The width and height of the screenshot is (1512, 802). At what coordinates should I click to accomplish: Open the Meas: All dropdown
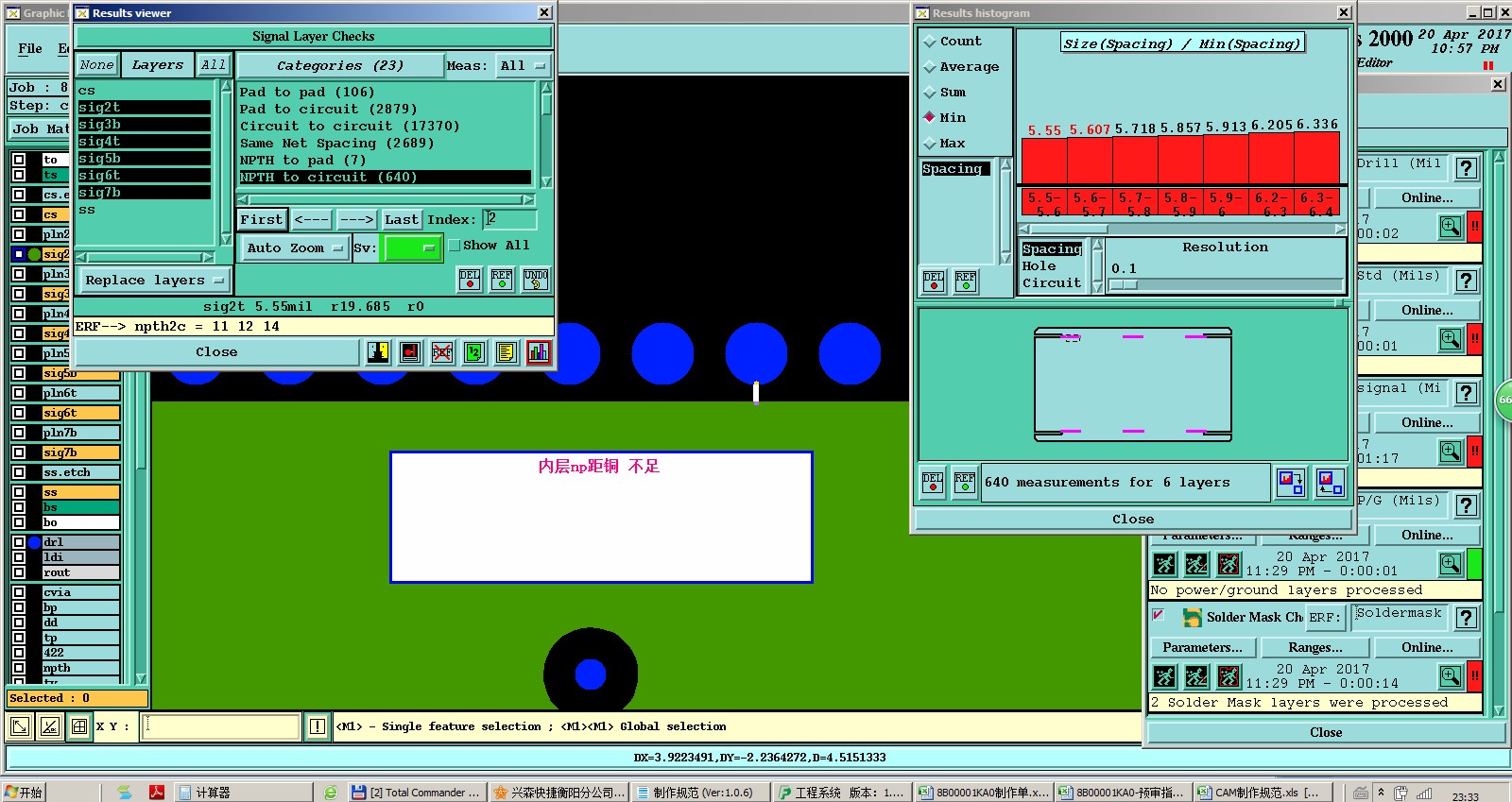pos(524,66)
